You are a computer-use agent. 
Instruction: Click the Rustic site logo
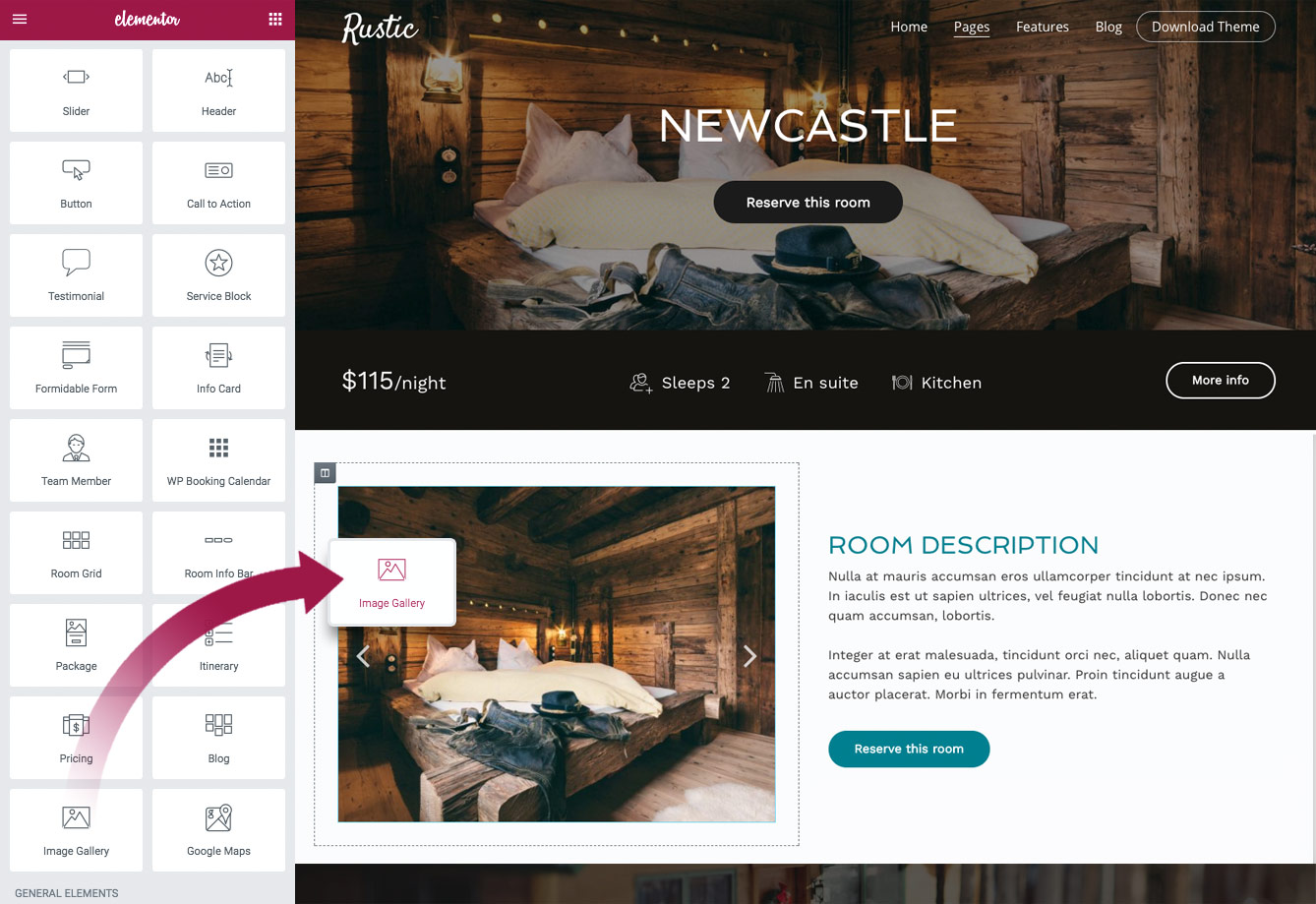coord(381,28)
